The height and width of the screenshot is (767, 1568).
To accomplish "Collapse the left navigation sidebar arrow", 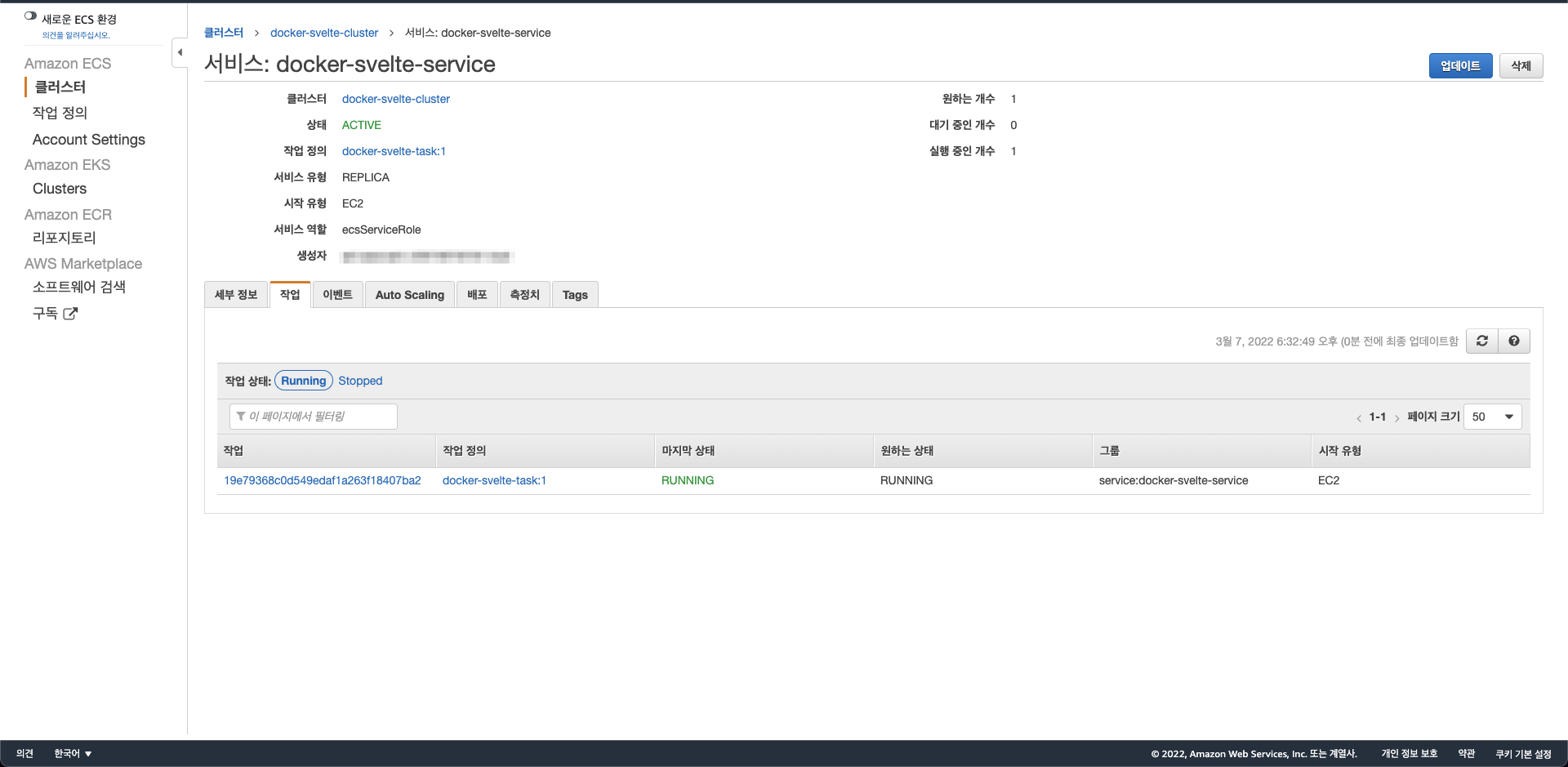I will 180,52.
